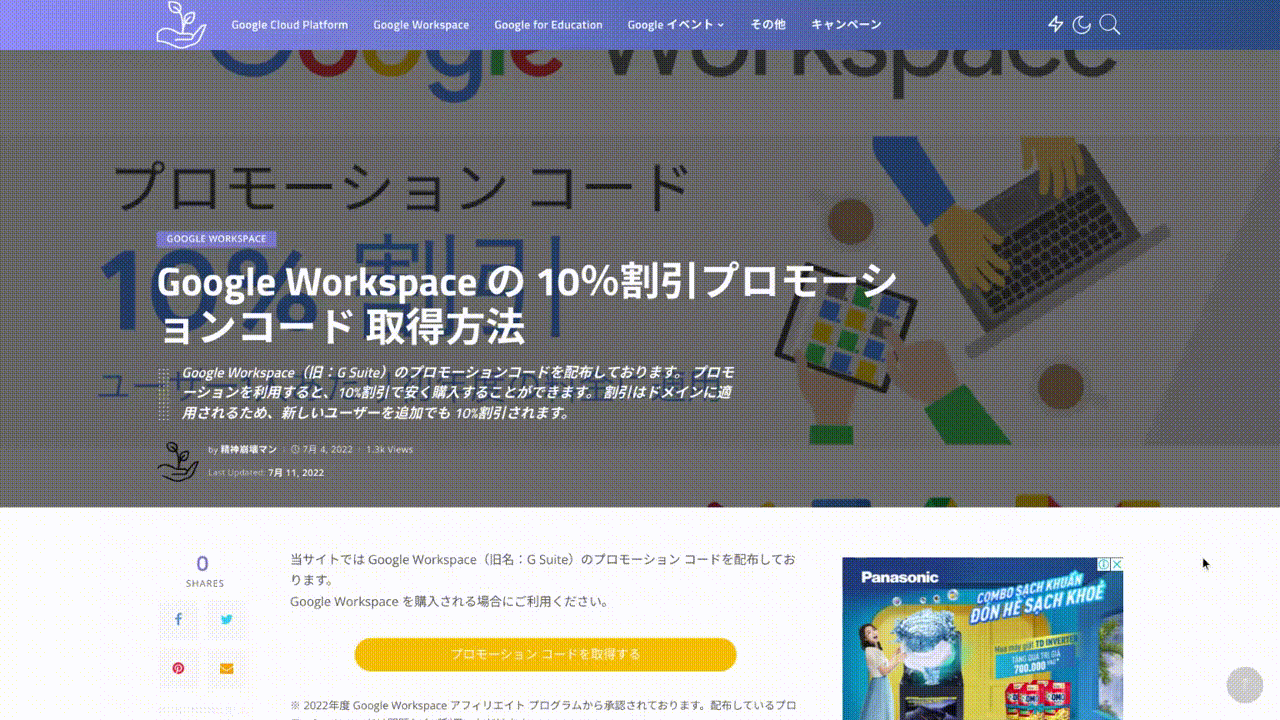
Task: Click the plant-in-hand site logo
Action: coord(181,24)
